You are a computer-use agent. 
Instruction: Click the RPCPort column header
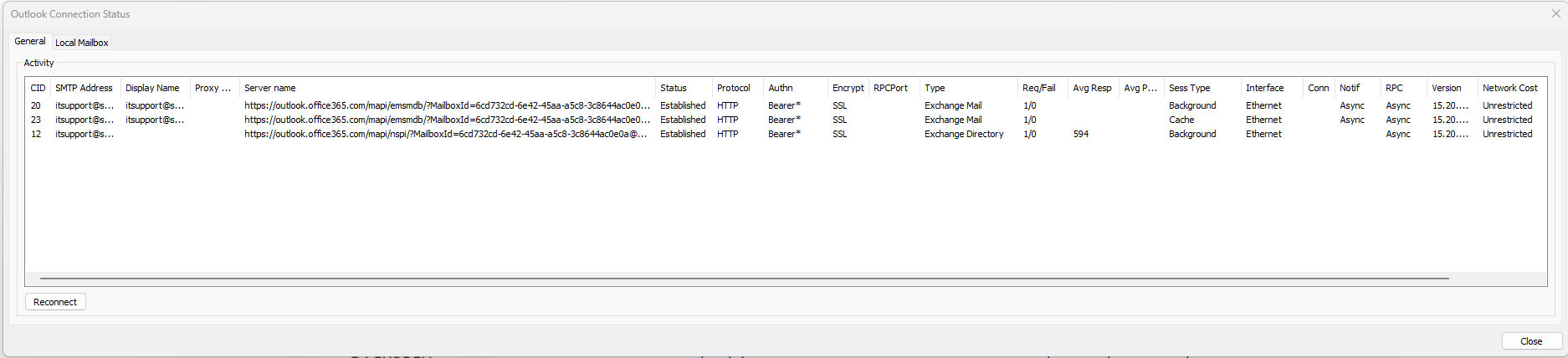click(x=894, y=88)
